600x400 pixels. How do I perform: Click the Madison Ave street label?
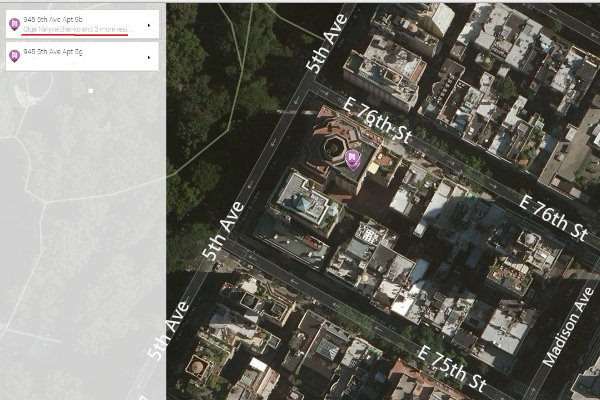click(568, 327)
